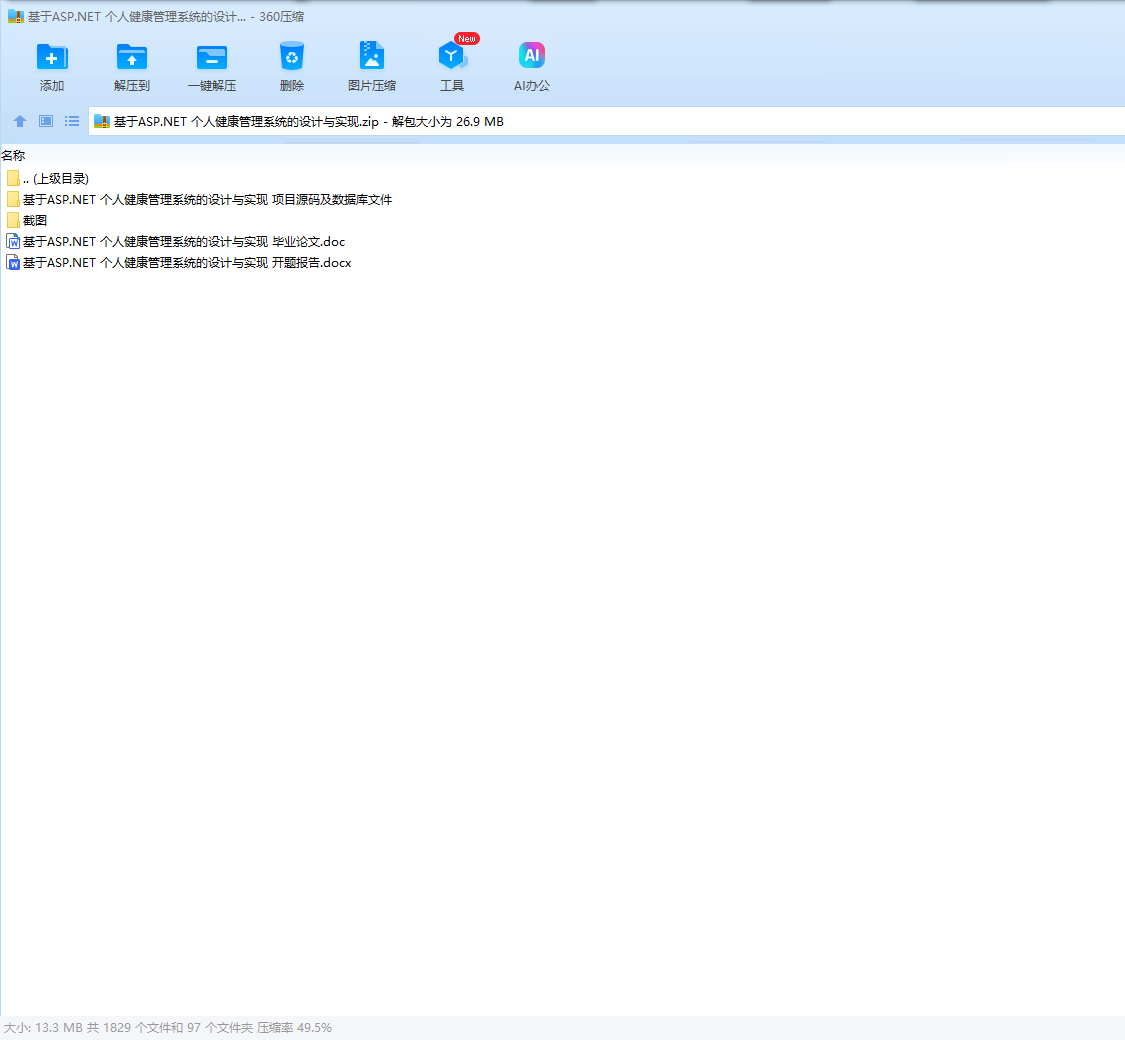Click the 删除 (Delete) trash icon
Image resolution: width=1125 pixels, height=1040 pixels.
coord(291,56)
